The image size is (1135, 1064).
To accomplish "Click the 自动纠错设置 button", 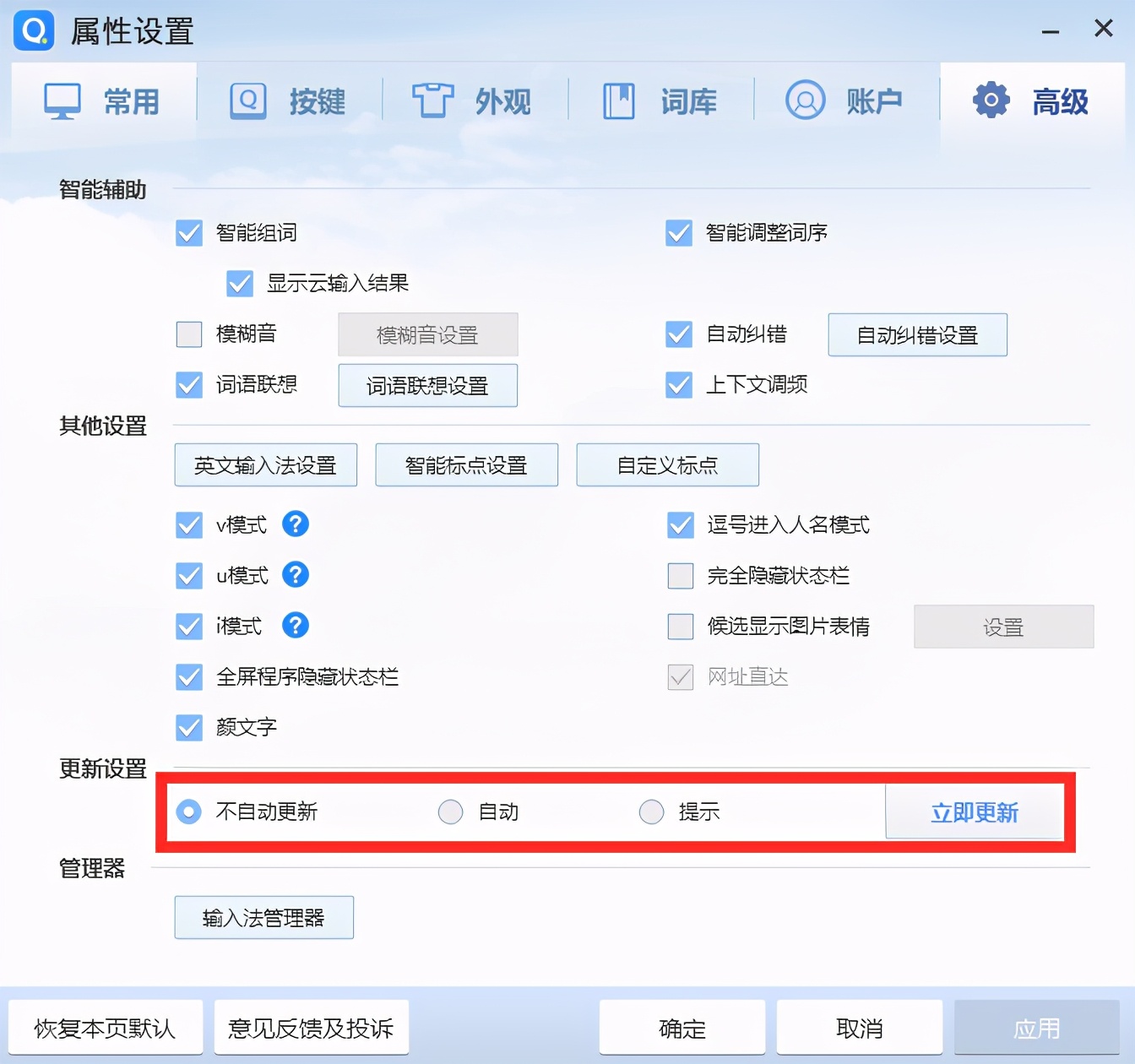I will click(917, 334).
